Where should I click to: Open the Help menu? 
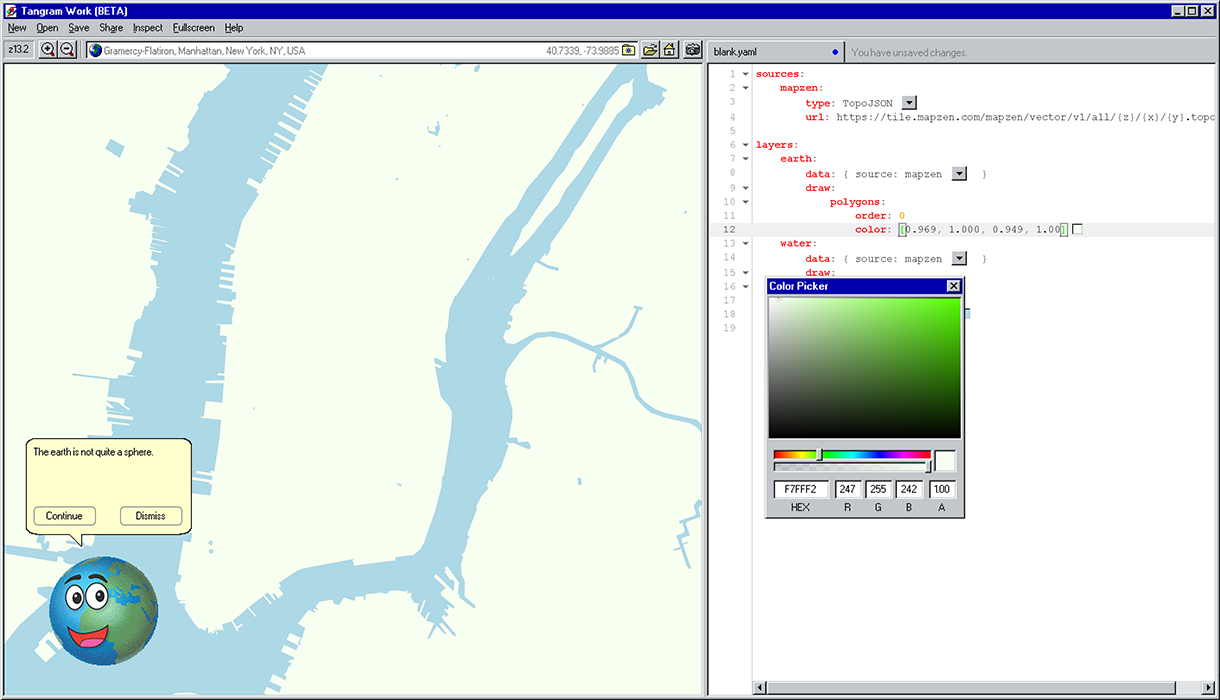coord(234,28)
